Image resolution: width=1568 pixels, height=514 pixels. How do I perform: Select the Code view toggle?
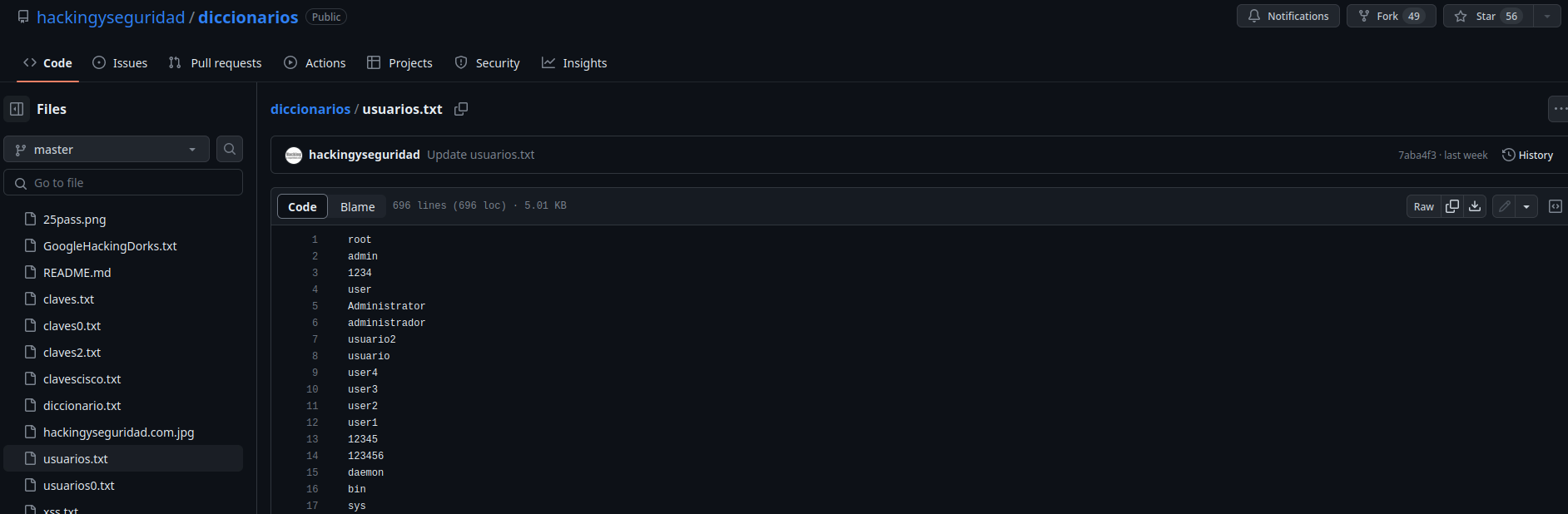pyautogui.click(x=302, y=206)
